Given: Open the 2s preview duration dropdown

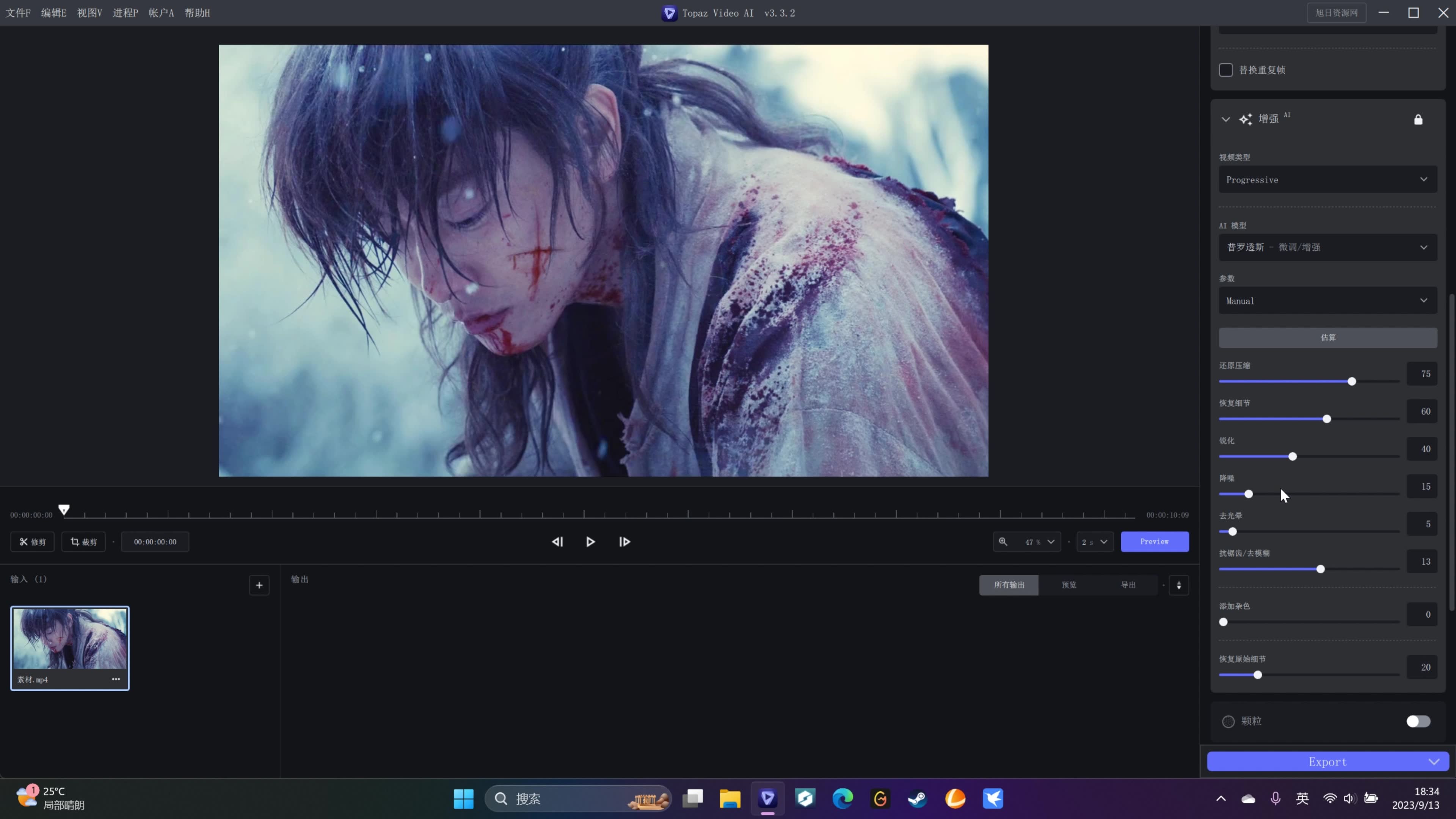Looking at the screenshot, I should pos(1095,541).
